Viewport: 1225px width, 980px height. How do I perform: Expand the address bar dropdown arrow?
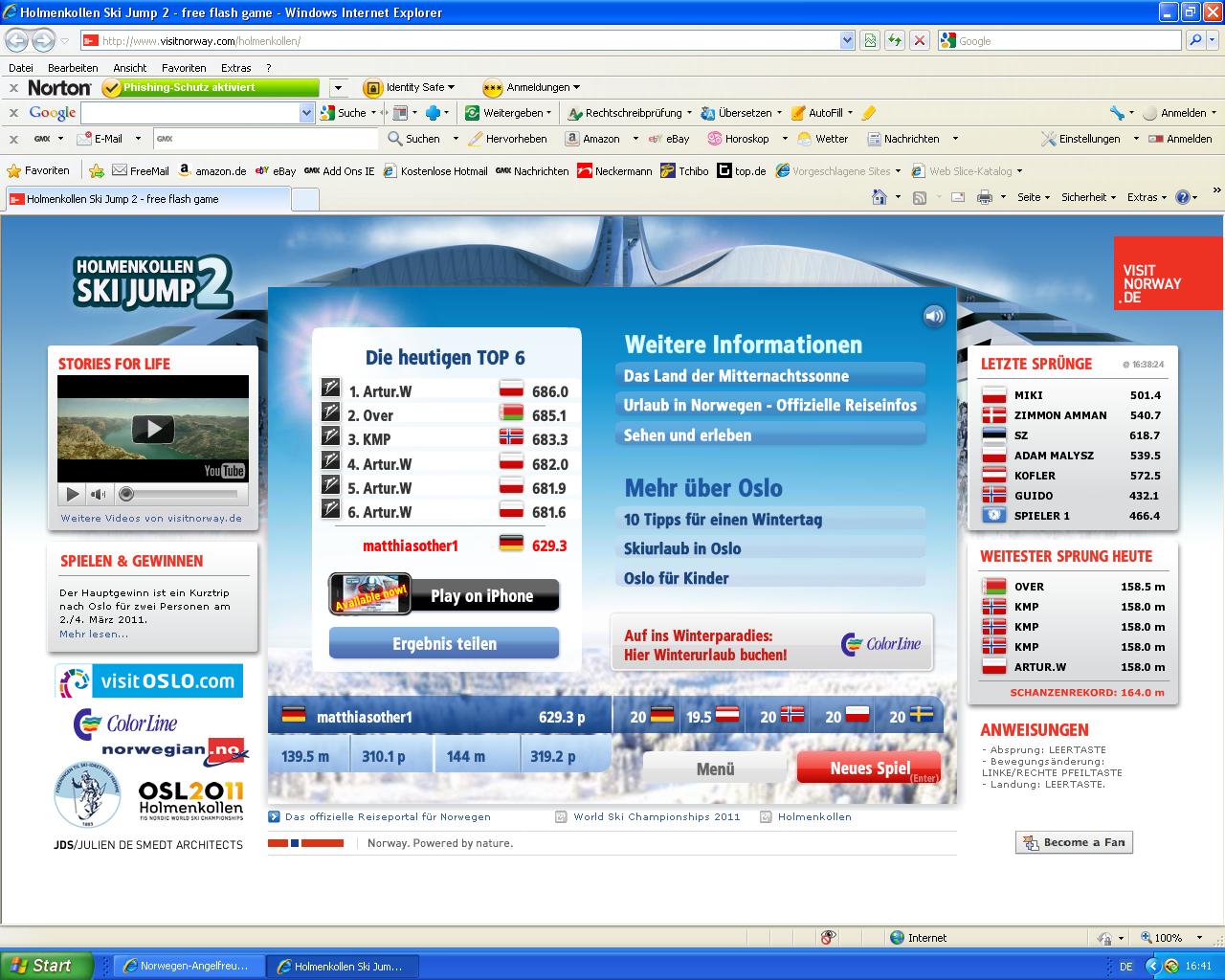point(847,40)
